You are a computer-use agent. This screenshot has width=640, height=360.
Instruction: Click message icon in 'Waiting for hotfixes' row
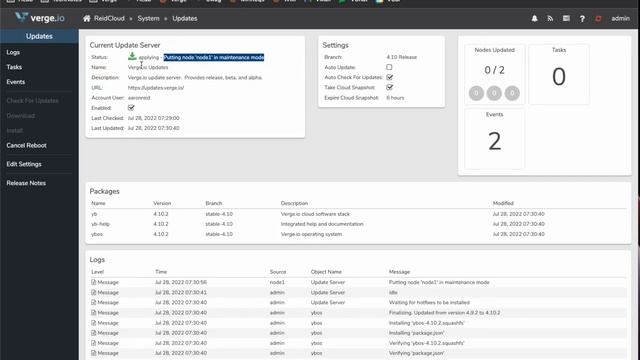[93, 302]
